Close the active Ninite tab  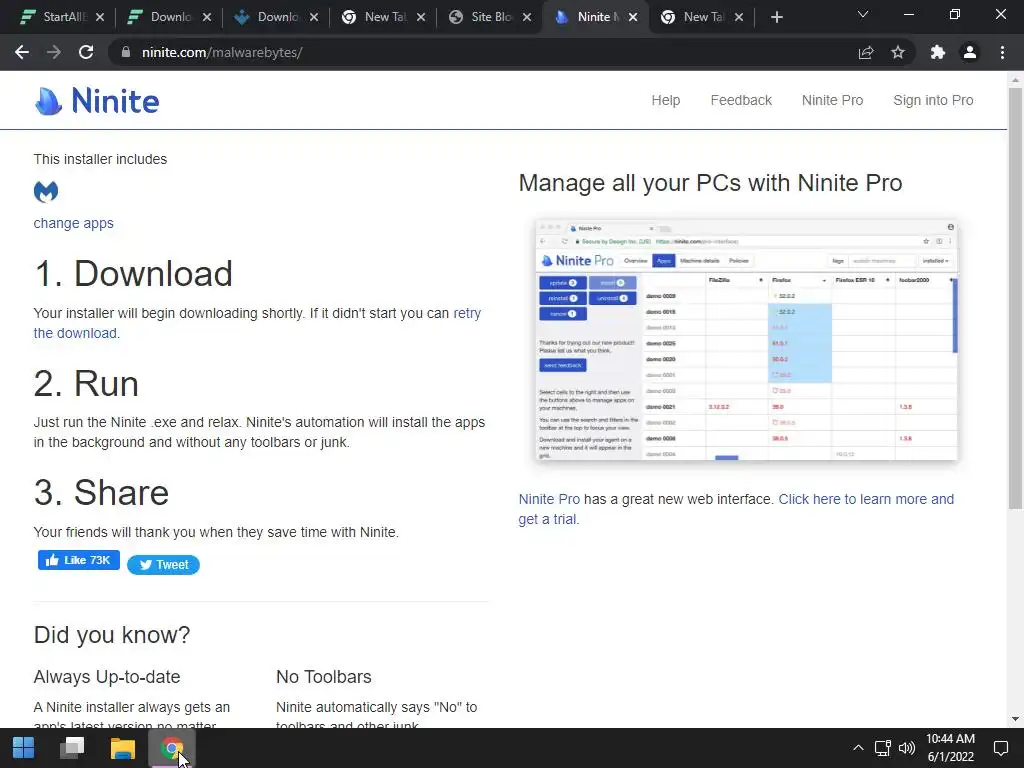[633, 17]
